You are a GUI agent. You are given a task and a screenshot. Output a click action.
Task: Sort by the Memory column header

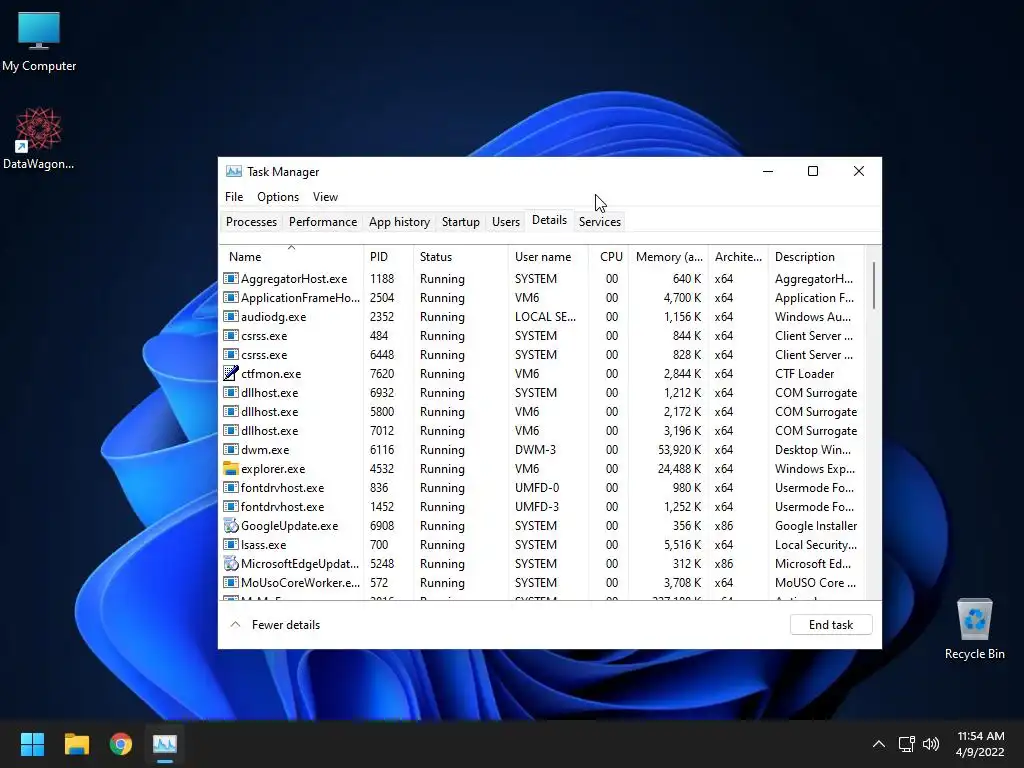point(669,257)
